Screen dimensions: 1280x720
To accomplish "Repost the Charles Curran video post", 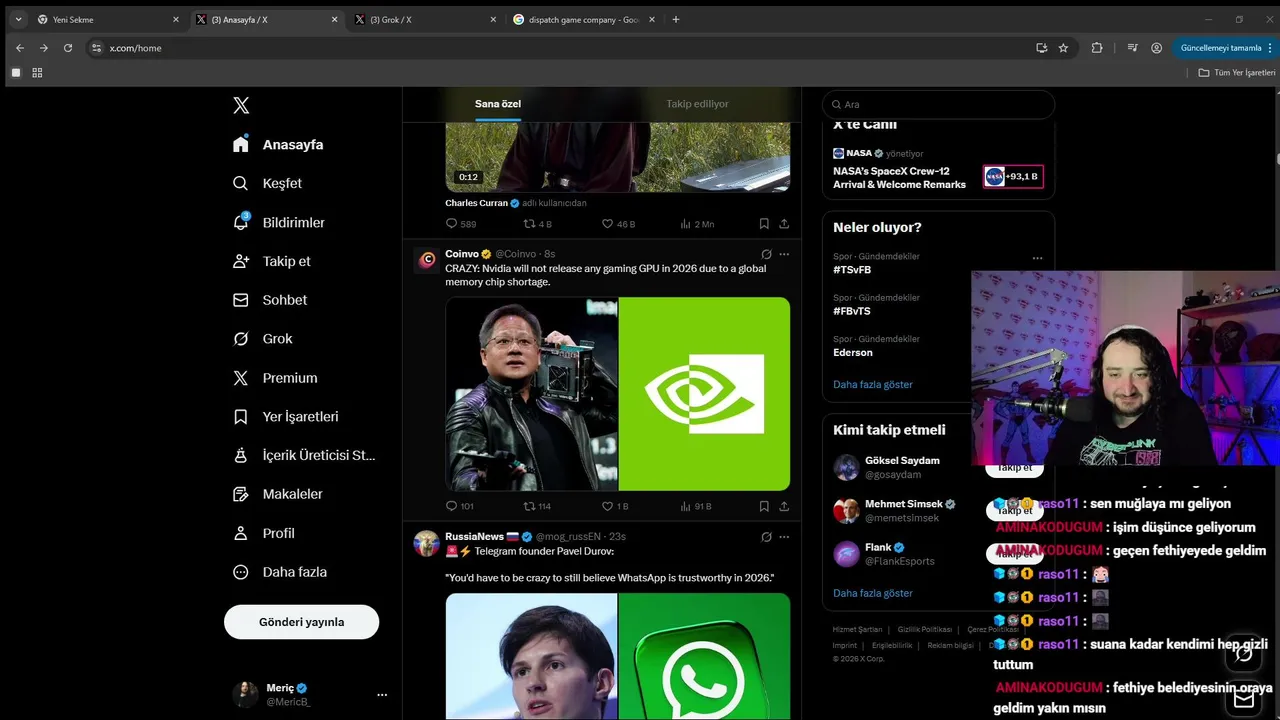I will point(538,224).
